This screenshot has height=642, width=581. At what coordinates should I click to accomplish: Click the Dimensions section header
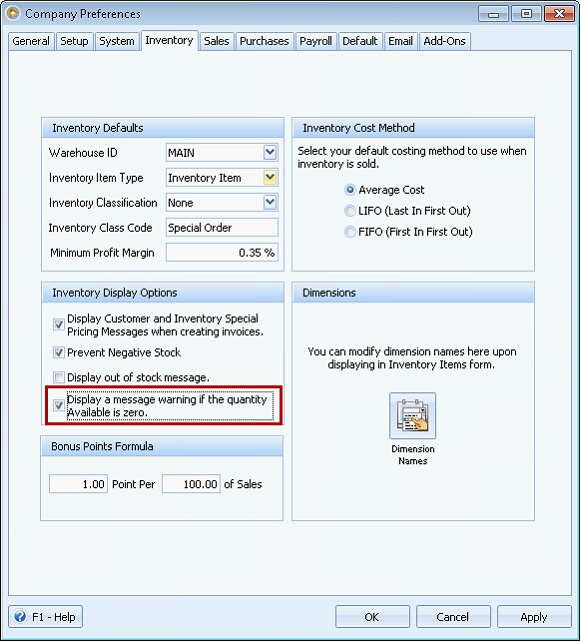click(x=413, y=292)
